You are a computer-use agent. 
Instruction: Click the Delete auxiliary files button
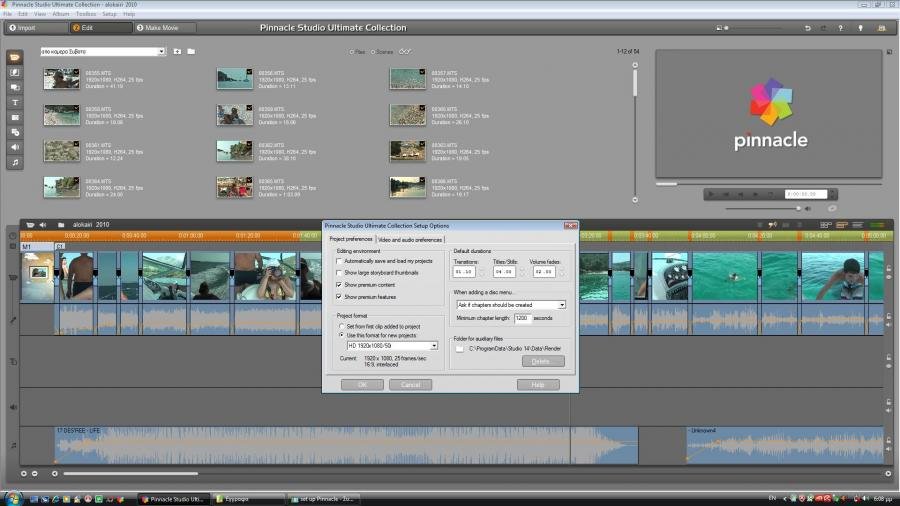point(543,361)
